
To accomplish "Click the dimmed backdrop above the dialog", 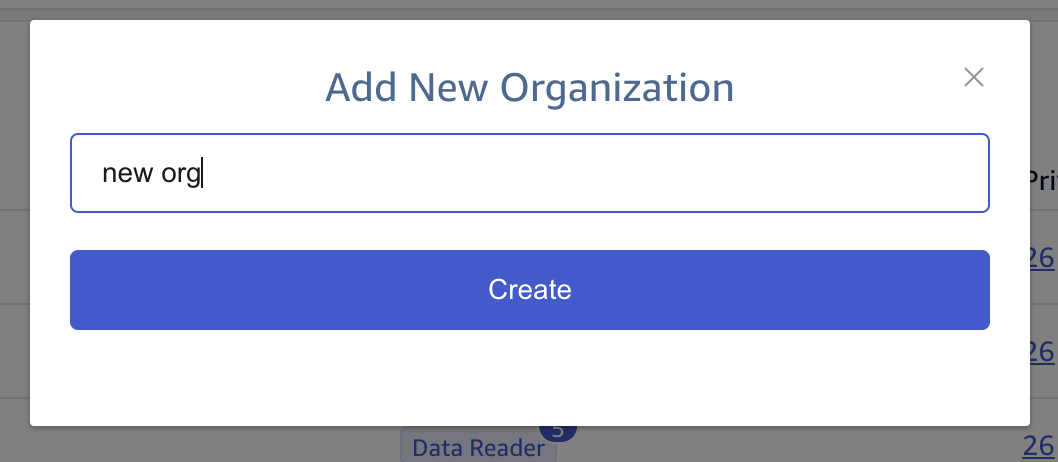I will (529, 9).
